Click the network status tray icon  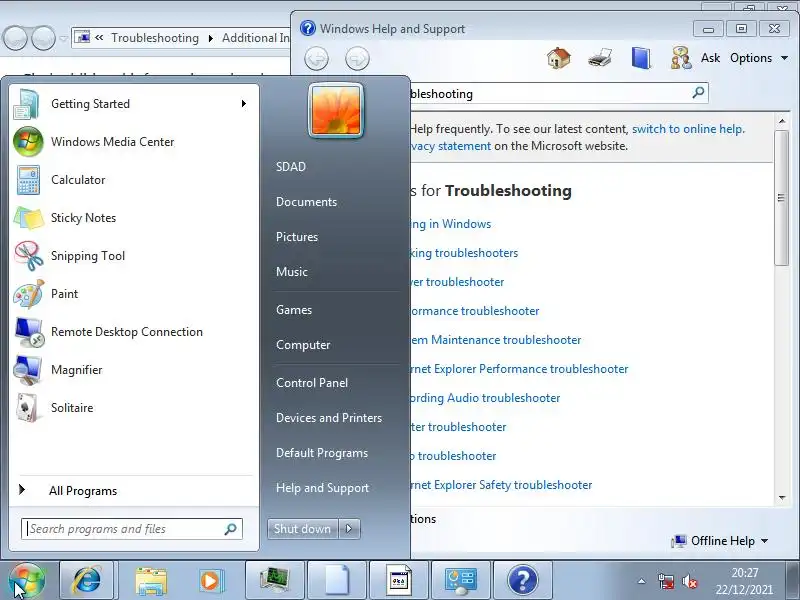point(666,582)
